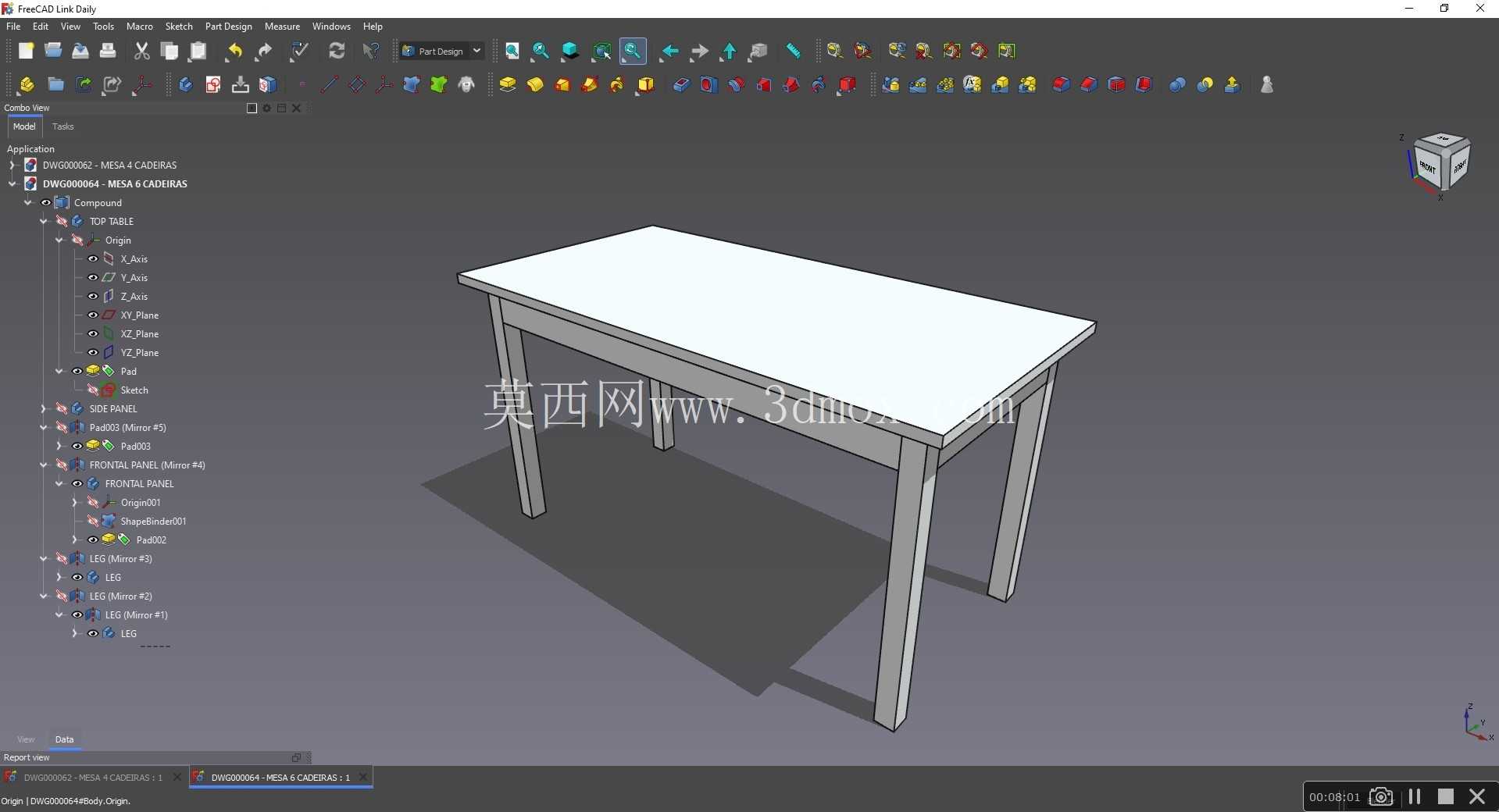The height and width of the screenshot is (812, 1499).
Task: Close the DWG000064 - MESA 6 CADEIRAS tab
Action: [x=363, y=777]
